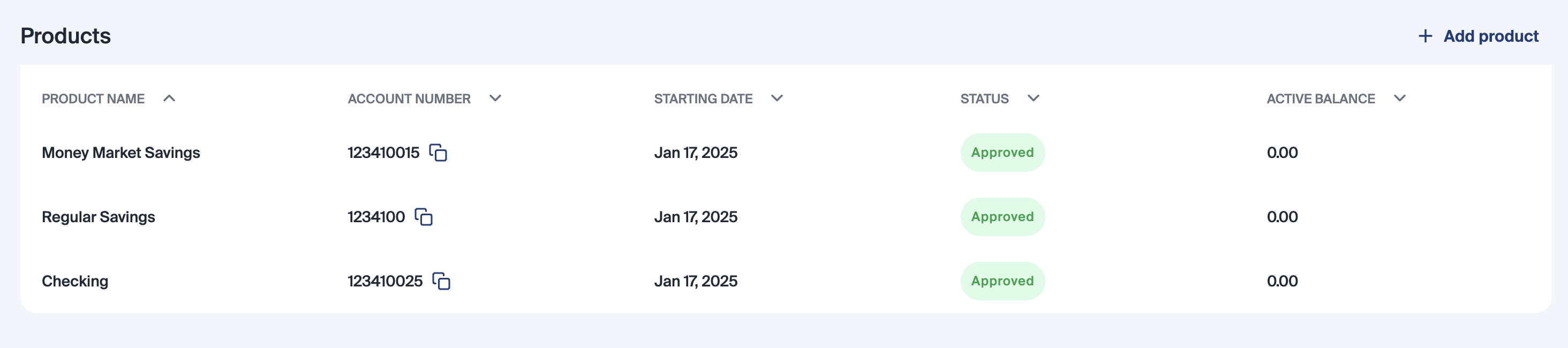The image size is (1568, 348).
Task: Click Approved badge for Regular Savings
Action: [1002, 217]
